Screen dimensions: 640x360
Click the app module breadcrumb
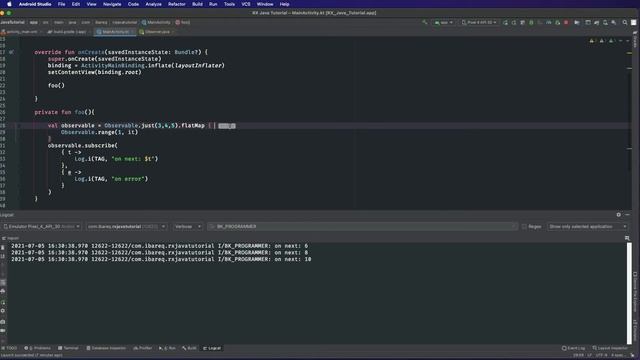[33, 22]
